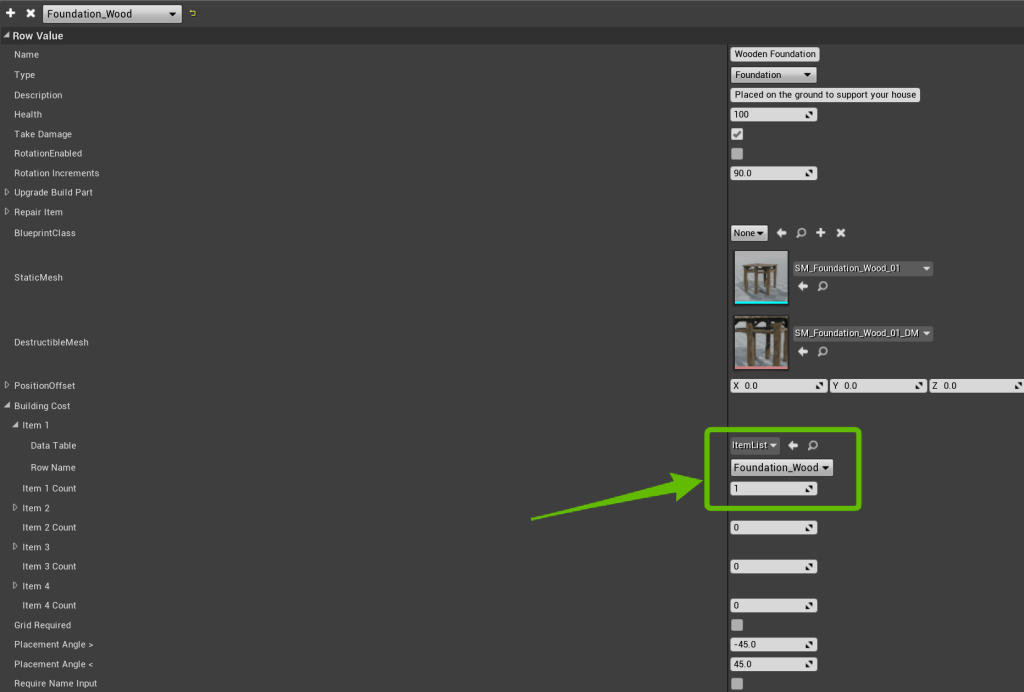Add a new row with the plus icon
Viewport: 1024px width, 692px height.
pos(10,13)
